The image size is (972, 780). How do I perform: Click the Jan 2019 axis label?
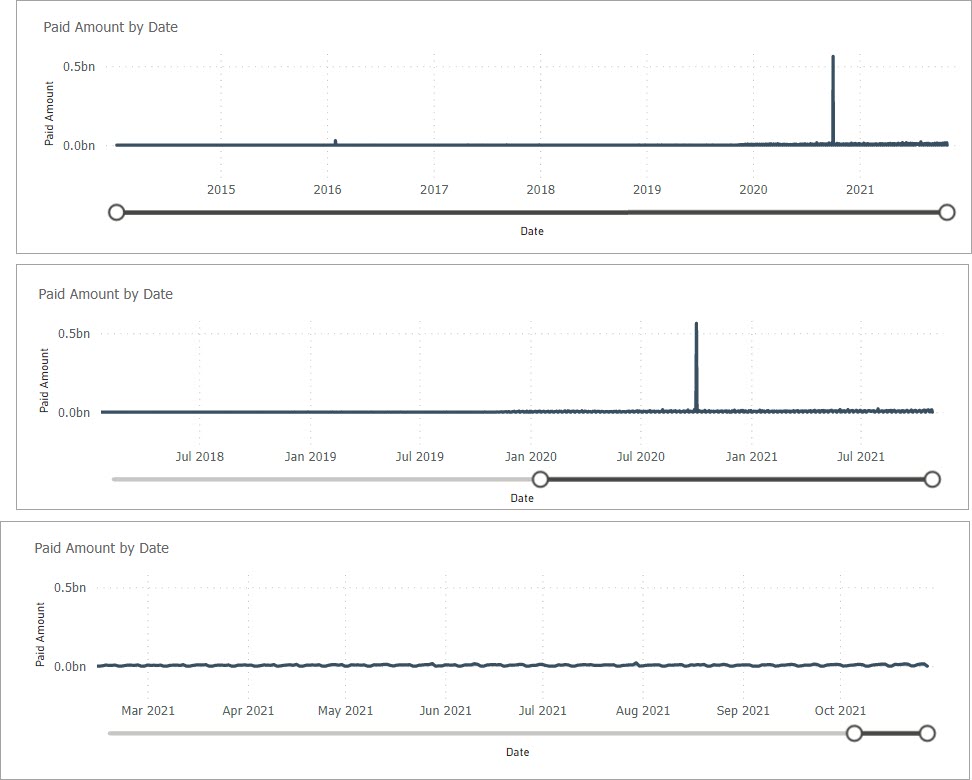[310, 457]
